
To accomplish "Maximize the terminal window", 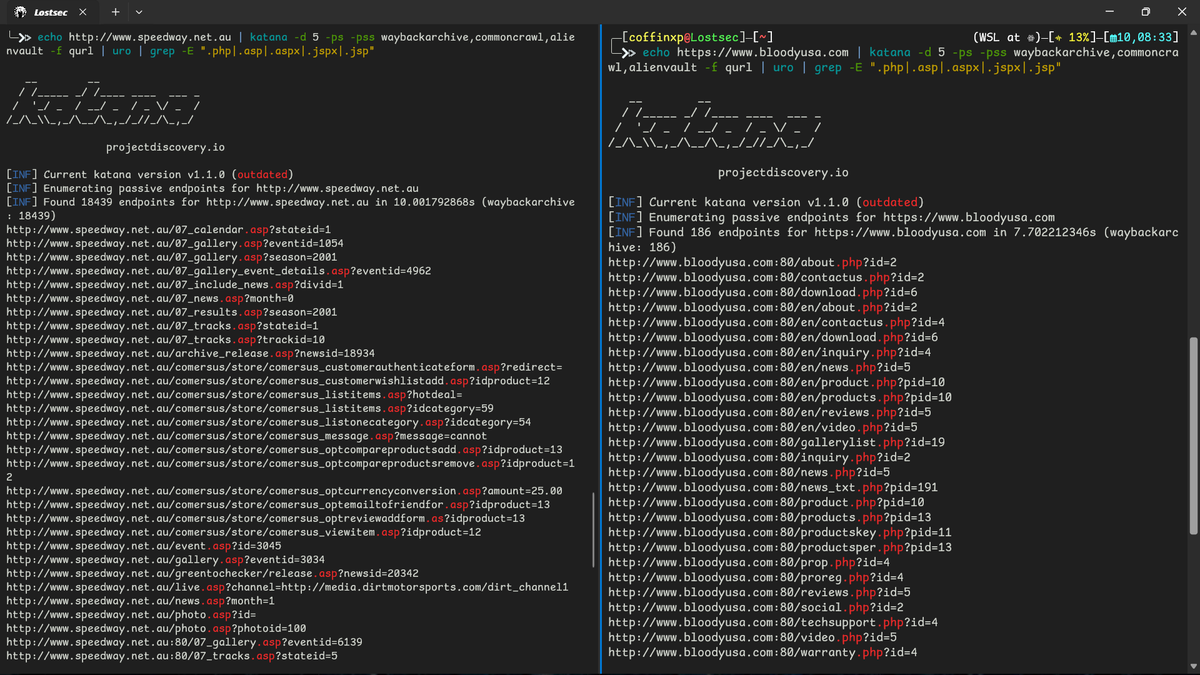I will pos(1145,12).
